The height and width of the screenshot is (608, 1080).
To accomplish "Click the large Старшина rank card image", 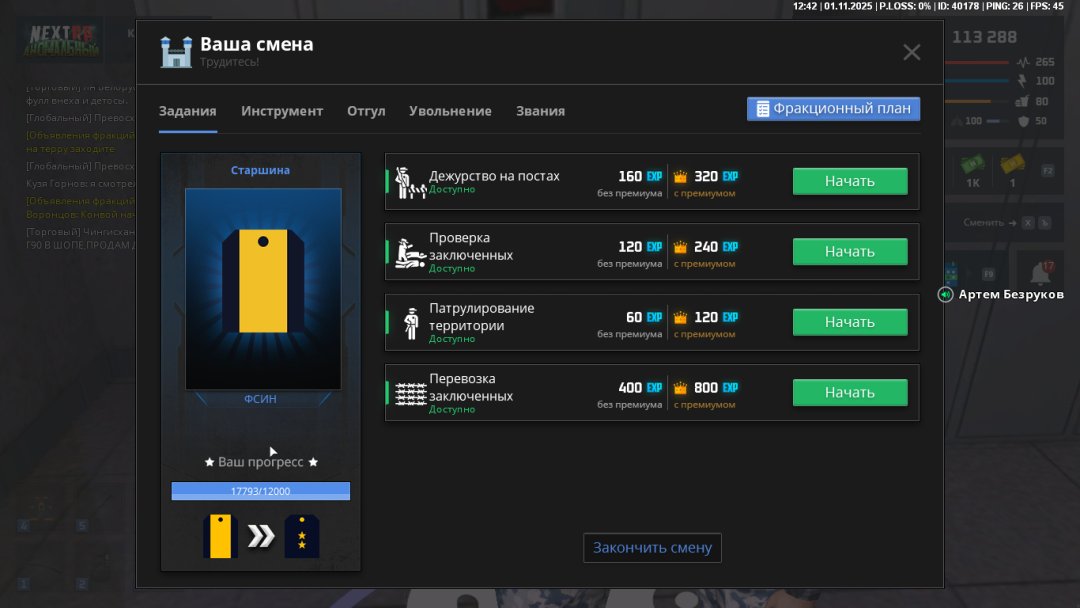I will [263, 288].
